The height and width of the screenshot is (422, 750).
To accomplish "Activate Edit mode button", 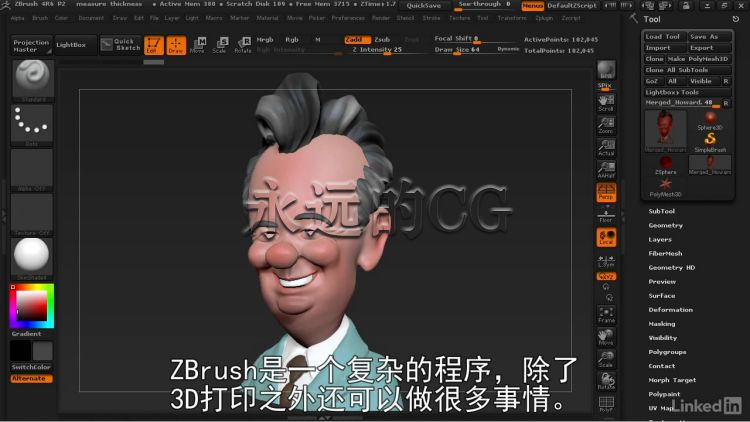I will point(154,45).
